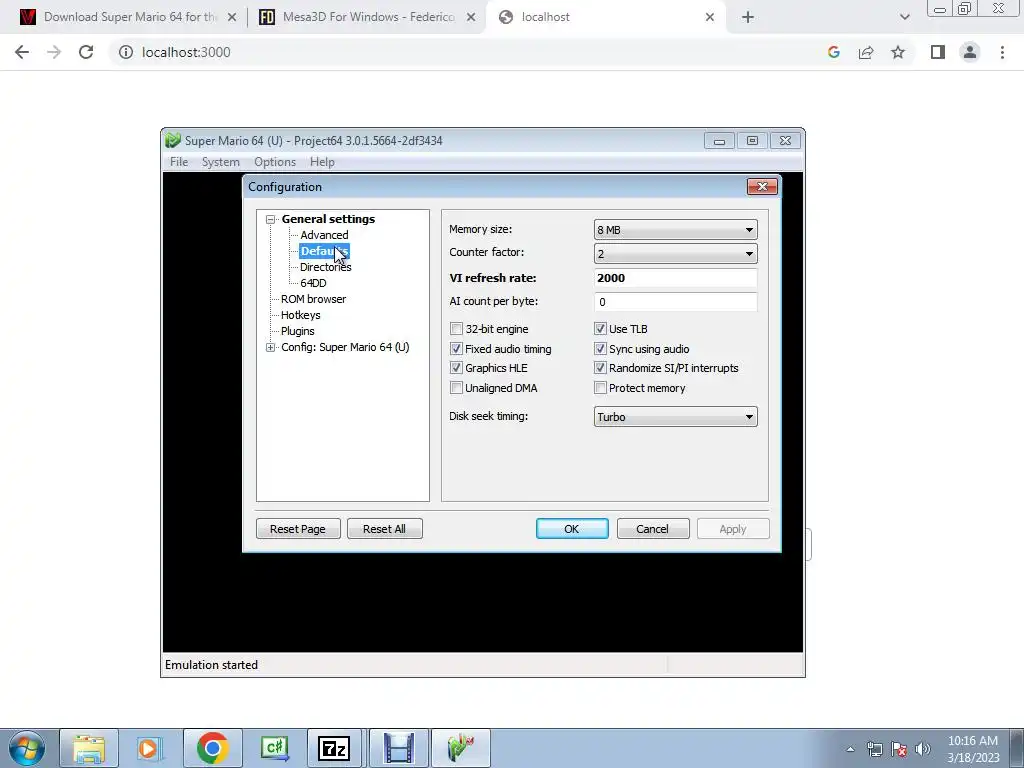Click OK in Configuration dialog
This screenshot has height=768, width=1024.
click(572, 529)
